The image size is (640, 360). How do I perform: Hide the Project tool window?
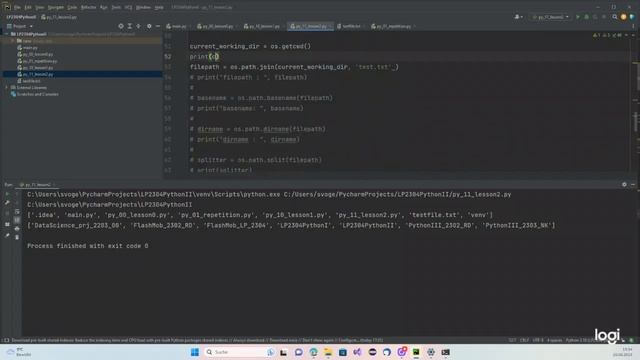(x=158, y=26)
